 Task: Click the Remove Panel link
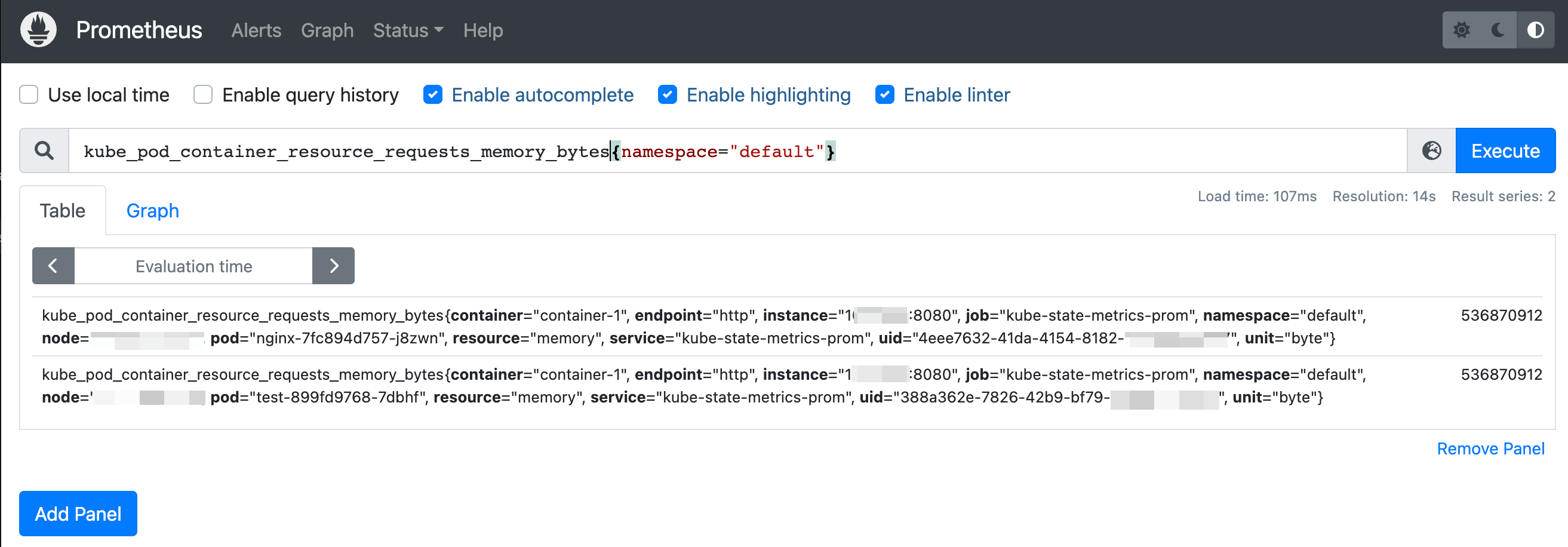tap(1490, 448)
